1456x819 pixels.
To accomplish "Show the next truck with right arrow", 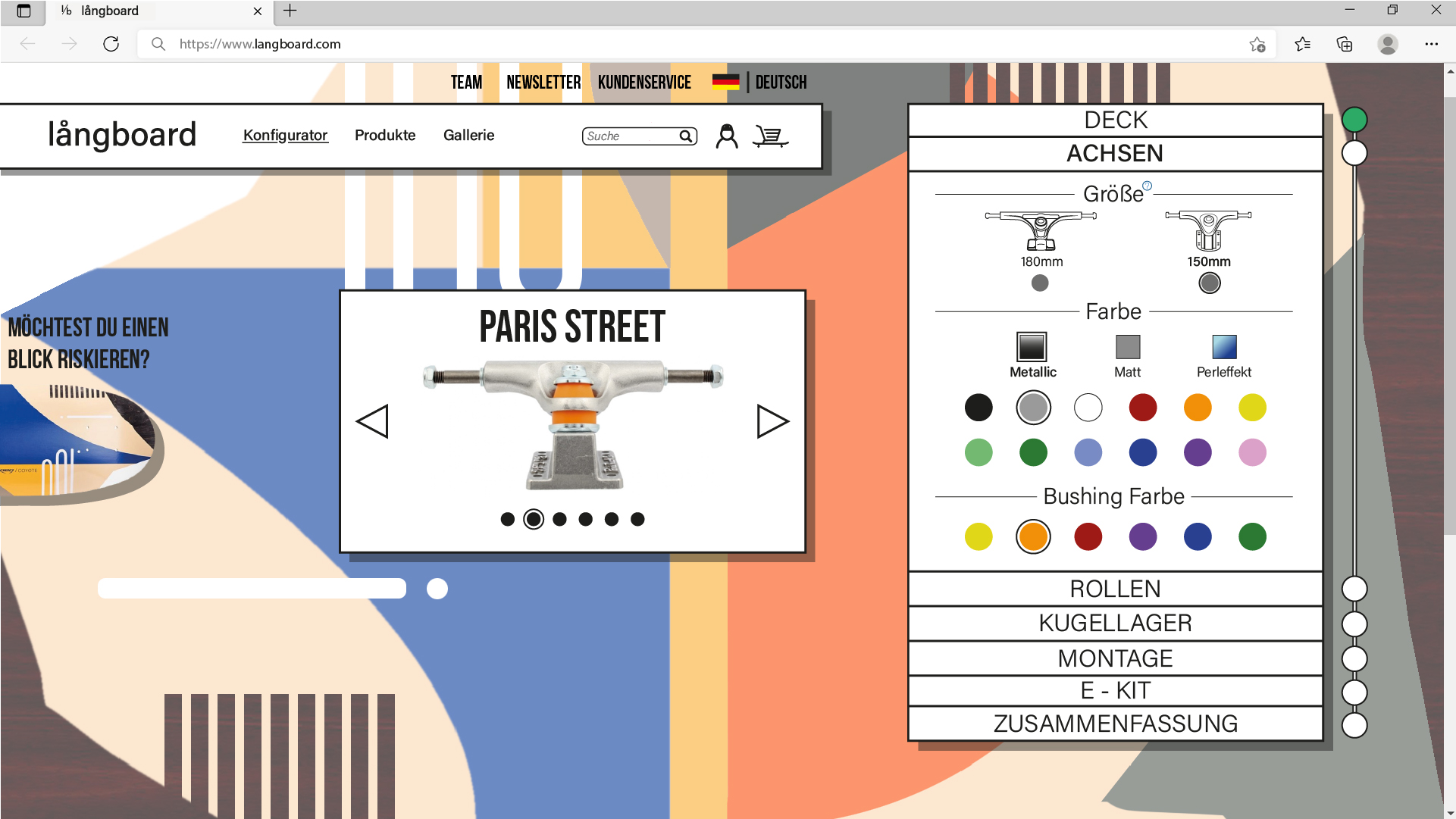I will click(773, 421).
